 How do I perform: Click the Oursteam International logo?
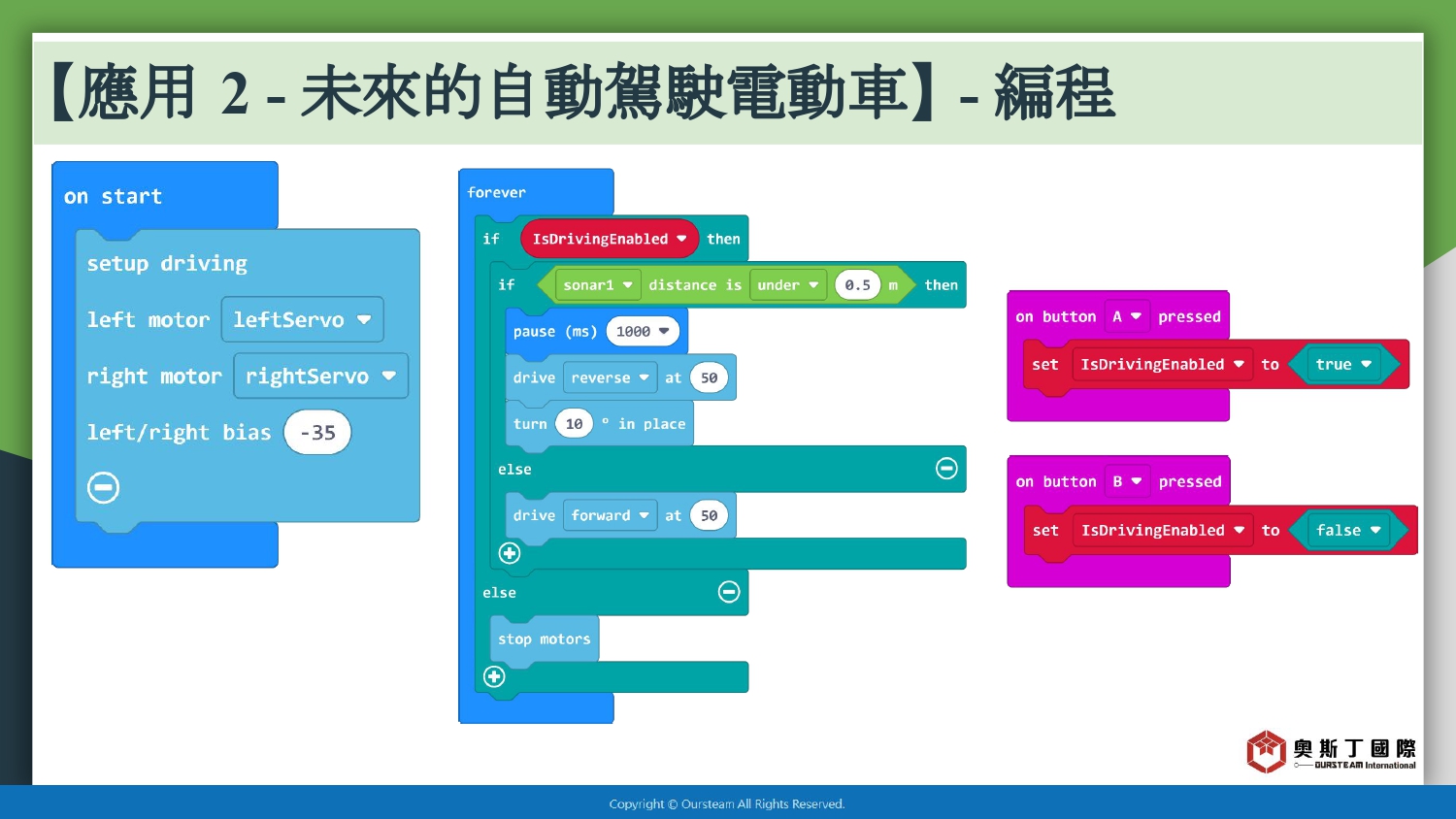[x=1331, y=752]
